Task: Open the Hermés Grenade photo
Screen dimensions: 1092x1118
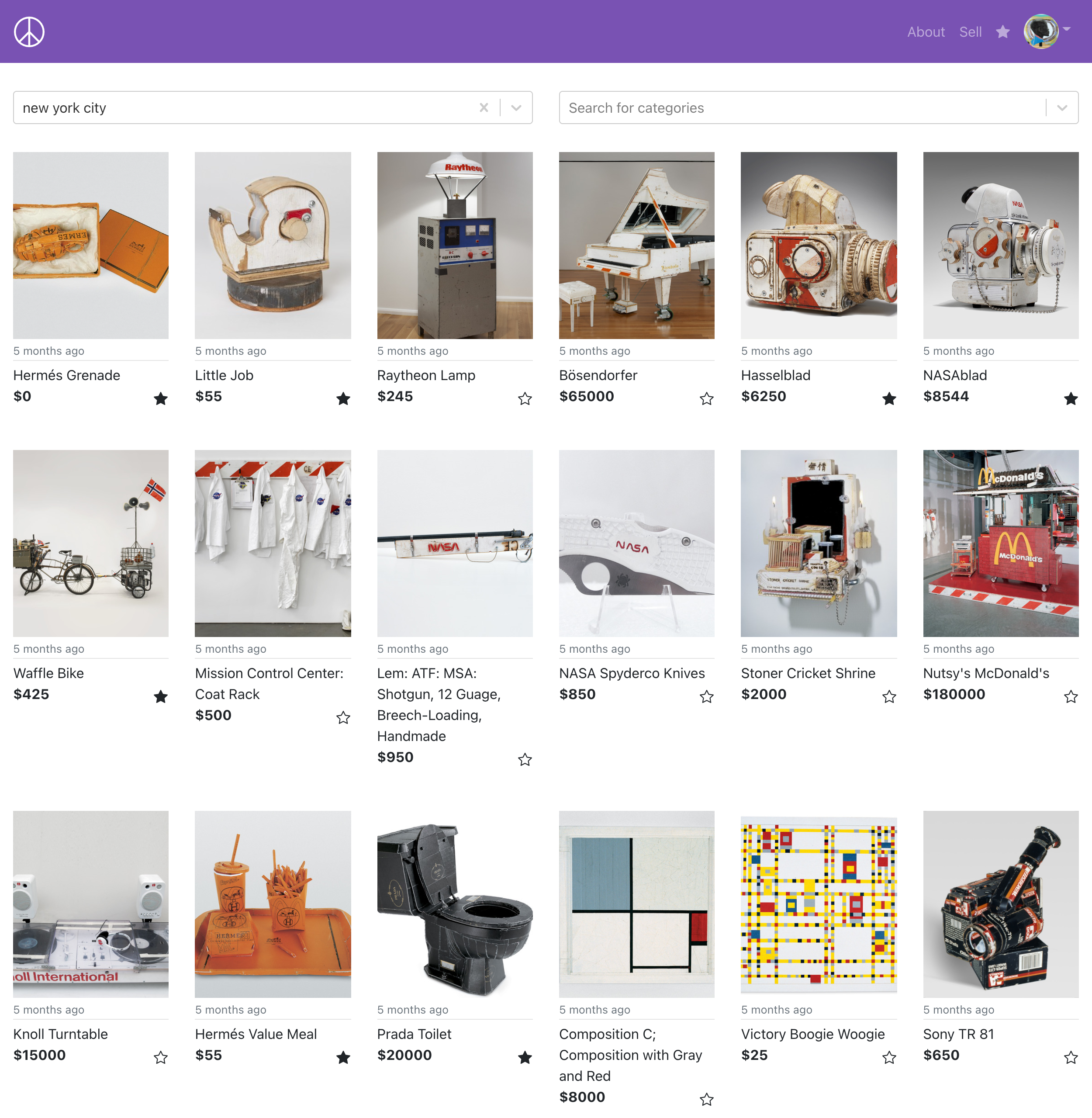Action: pos(90,245)
